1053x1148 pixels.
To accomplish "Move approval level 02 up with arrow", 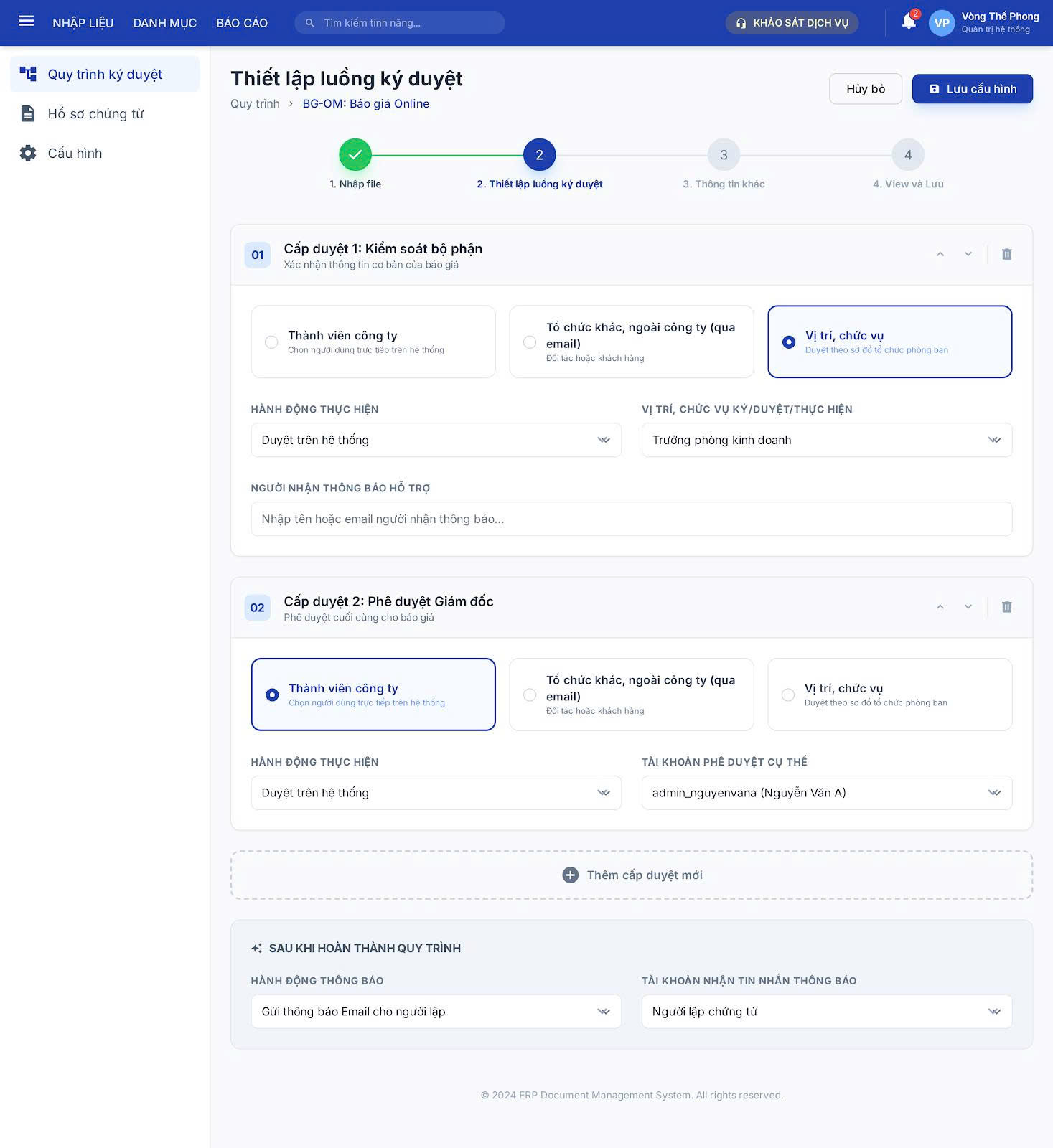I will coord(940,608).
